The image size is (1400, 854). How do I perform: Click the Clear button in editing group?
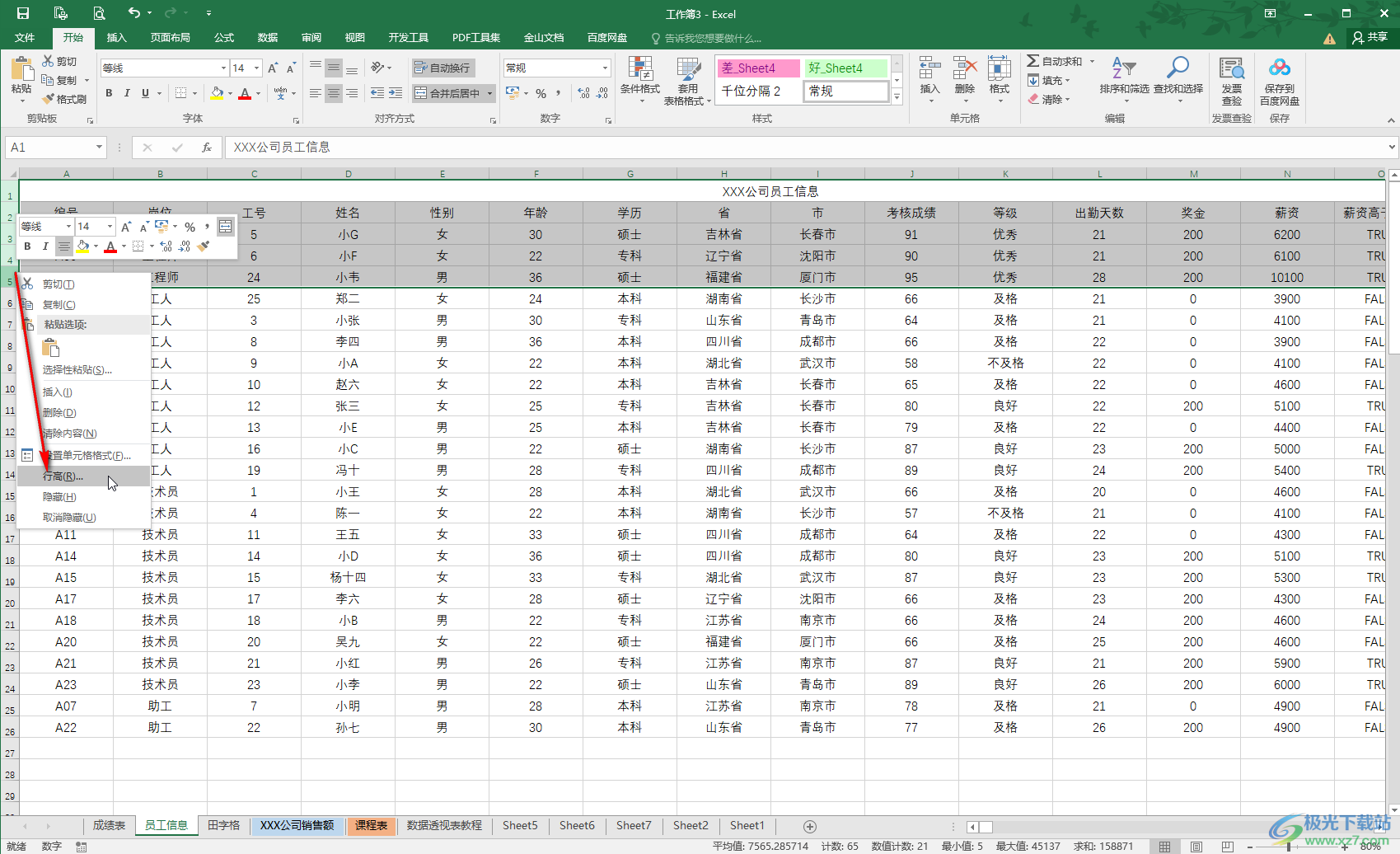click(1049, 100)
